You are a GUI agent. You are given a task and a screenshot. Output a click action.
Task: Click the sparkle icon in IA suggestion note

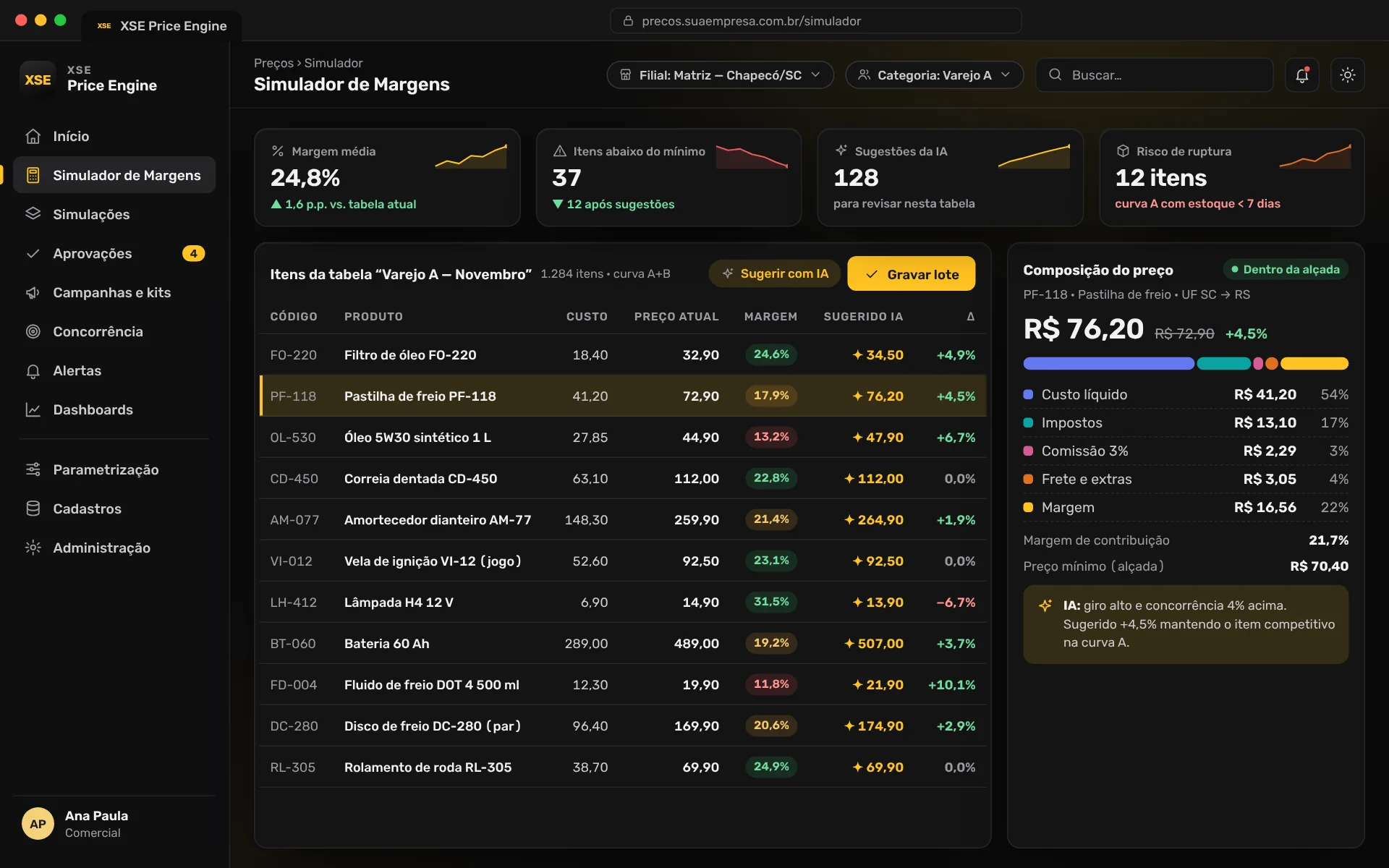click(x=1045, y=605)
